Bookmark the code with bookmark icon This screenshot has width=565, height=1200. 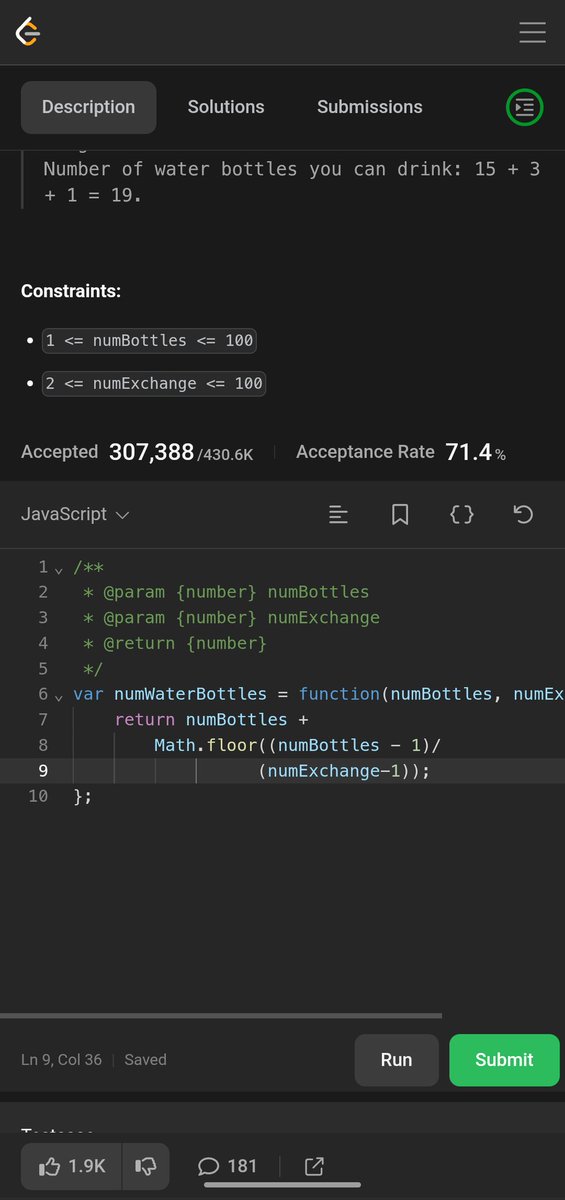tap(400, 515)
